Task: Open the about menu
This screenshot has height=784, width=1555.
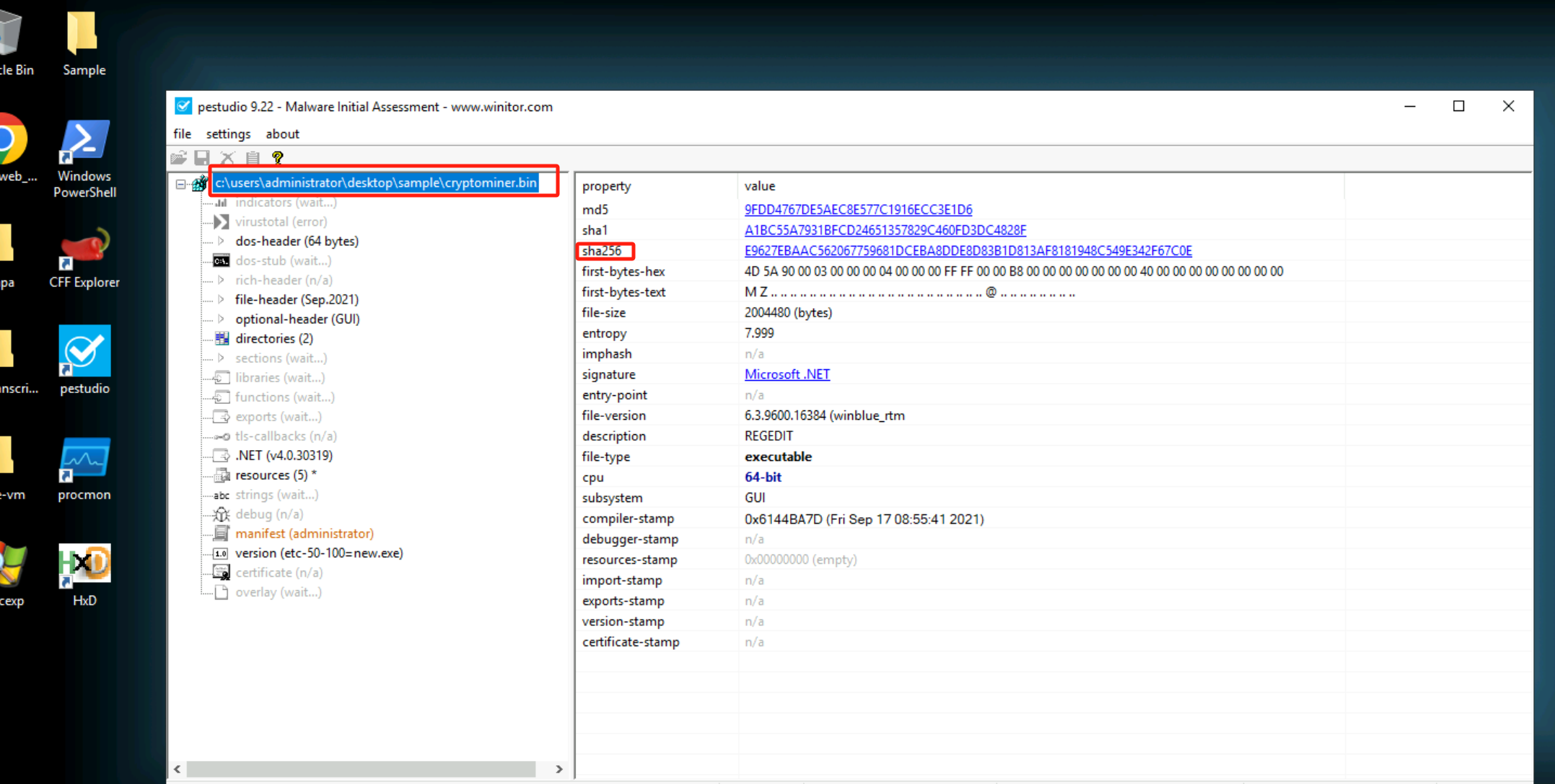Action: [282, 134]
